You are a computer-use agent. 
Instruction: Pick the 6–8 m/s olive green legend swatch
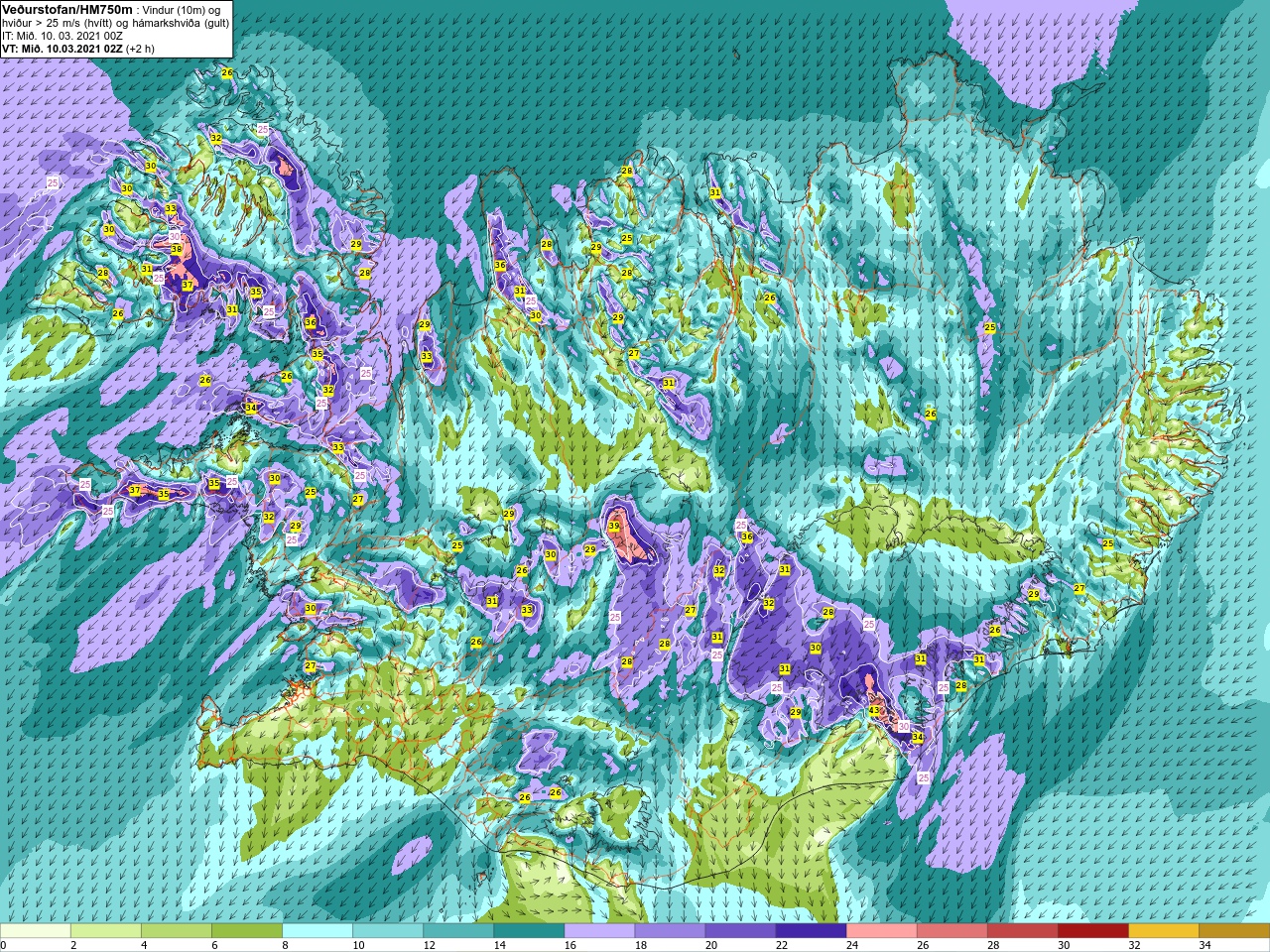coord(247,931)
